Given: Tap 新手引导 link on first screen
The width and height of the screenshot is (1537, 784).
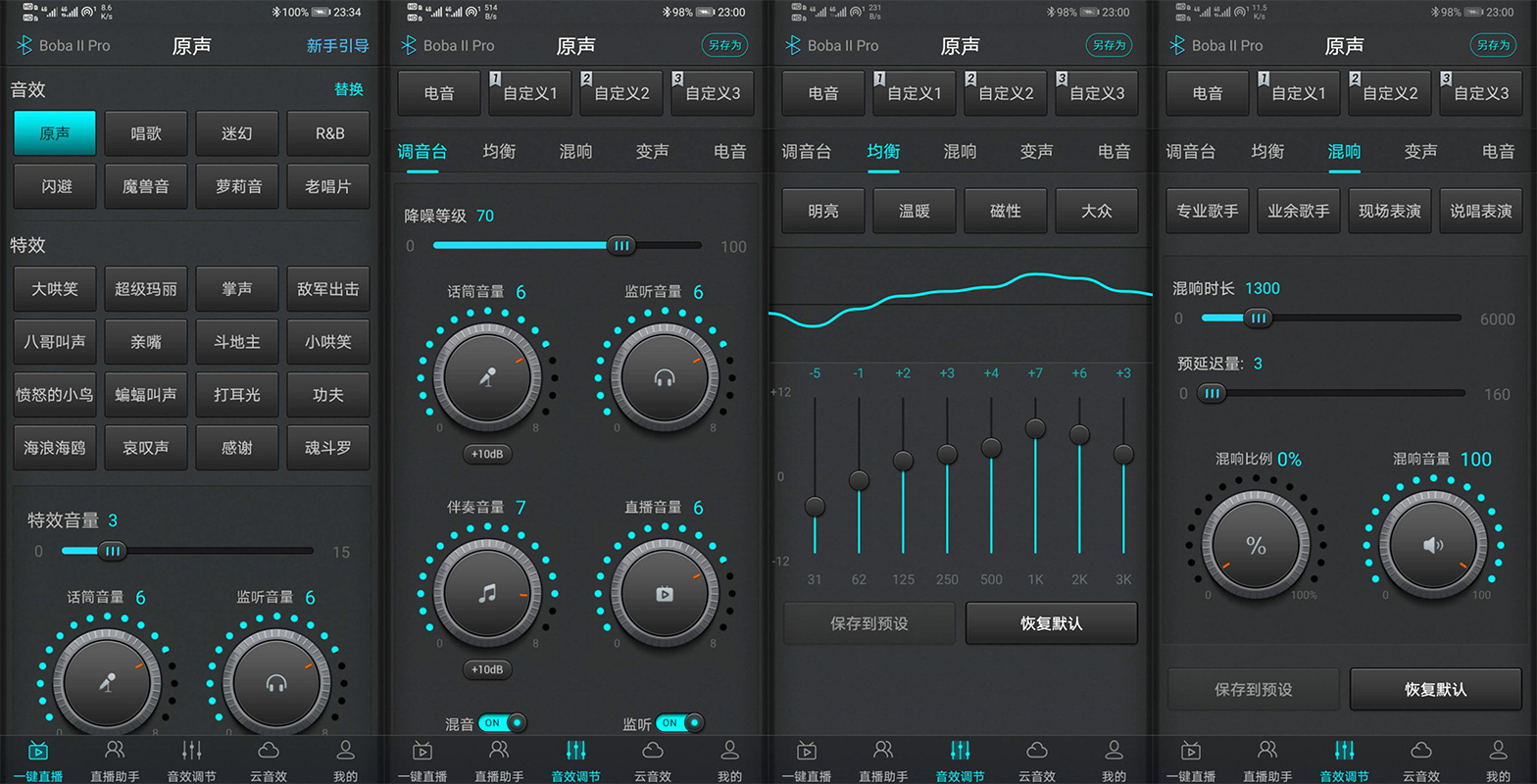Looking at the screenshot, I should pyautogui.click(x=337, y=46).
